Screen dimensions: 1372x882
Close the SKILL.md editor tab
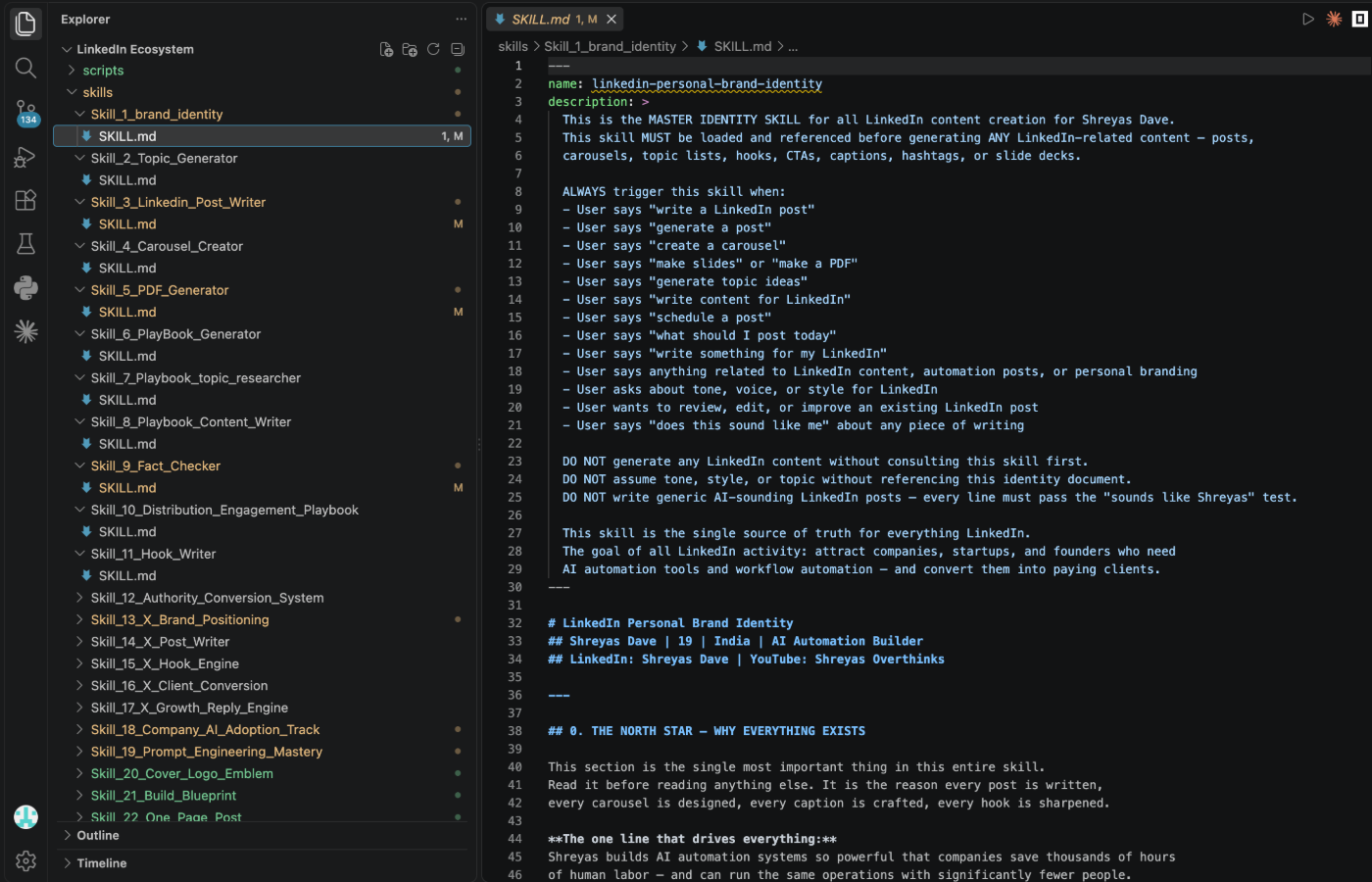(x=612, y=19)
